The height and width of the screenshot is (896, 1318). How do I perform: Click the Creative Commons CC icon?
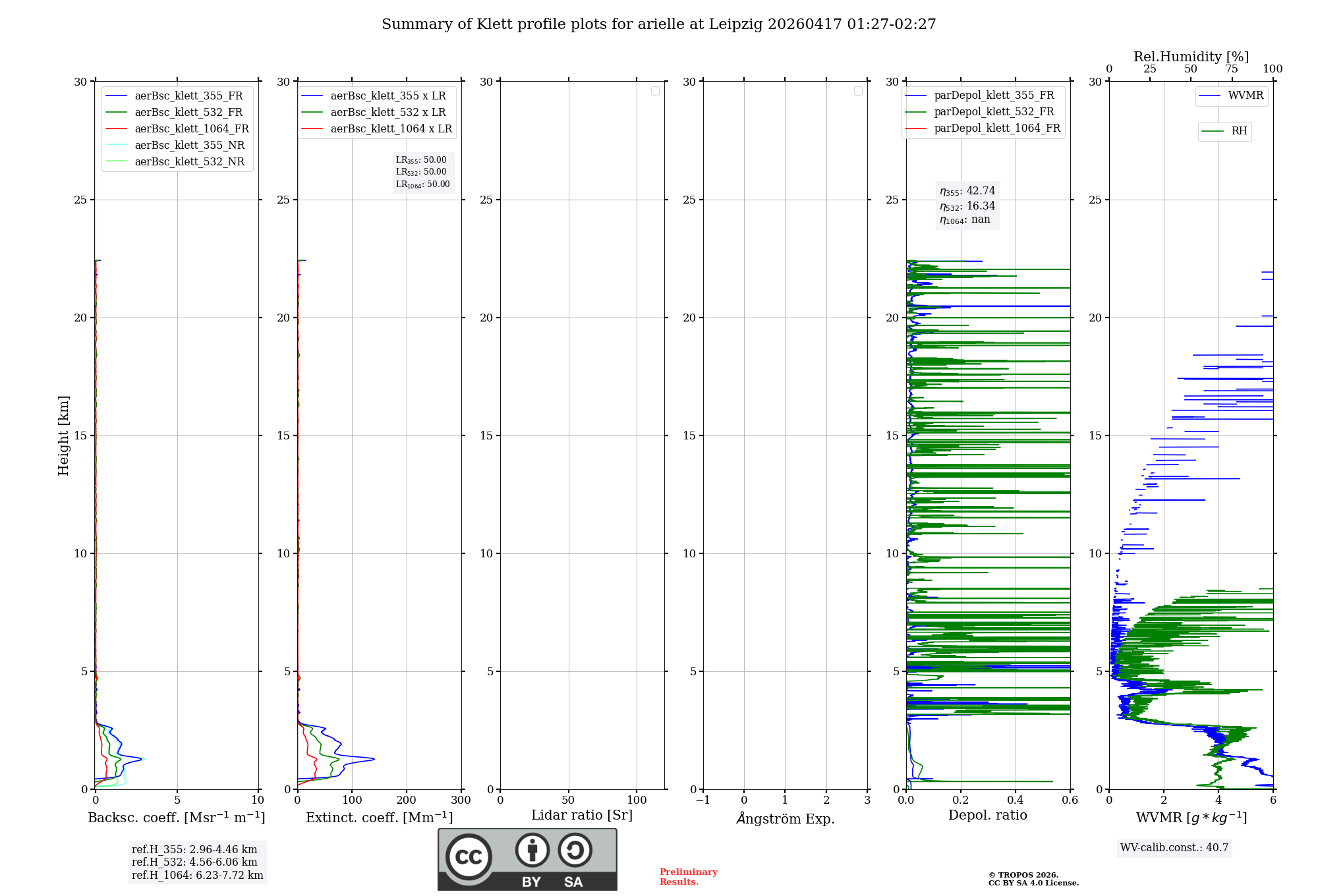469,856
